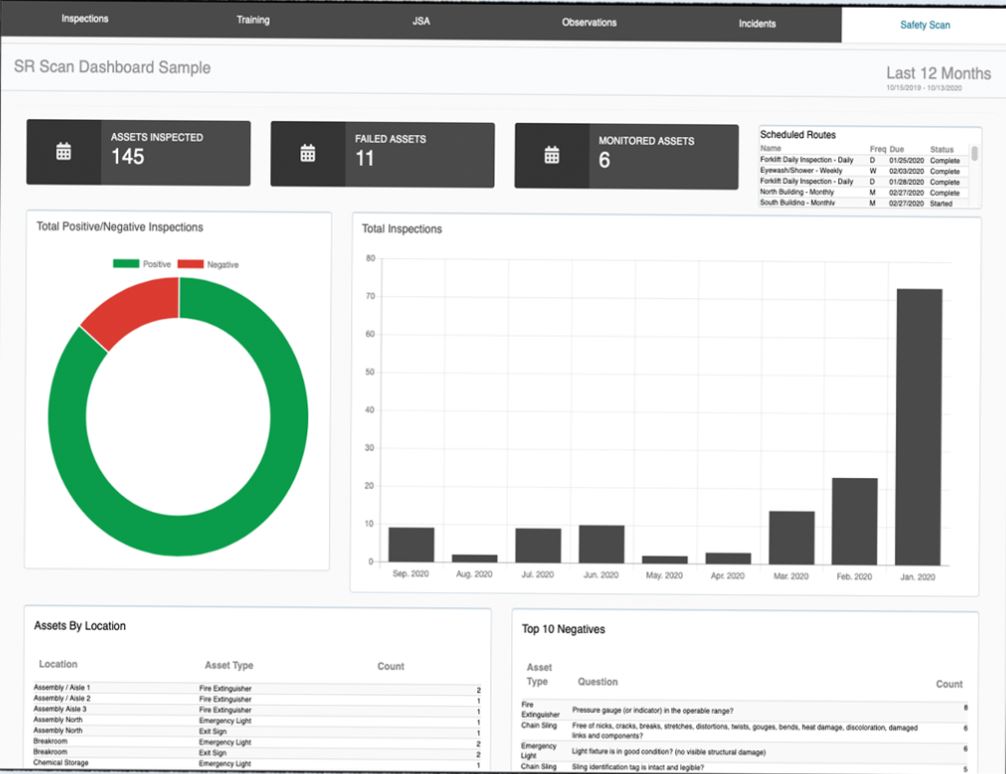This screenshot has height=774, width=1006.
Task: Open the Assets Inspected 145 card
Action: coord(138,153)
